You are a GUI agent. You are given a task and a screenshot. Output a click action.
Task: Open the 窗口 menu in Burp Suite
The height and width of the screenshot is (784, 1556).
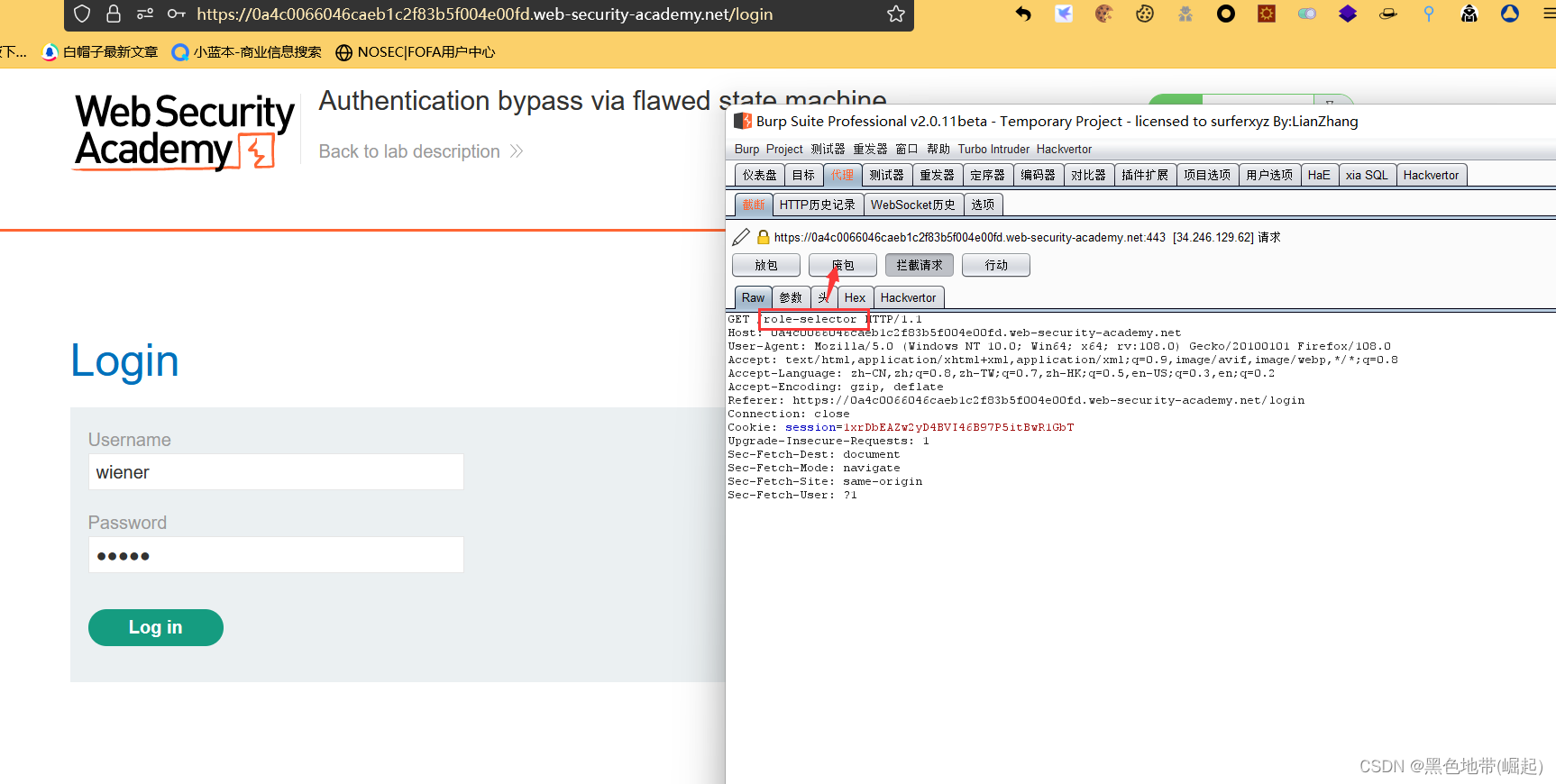(x=906, y=150)
